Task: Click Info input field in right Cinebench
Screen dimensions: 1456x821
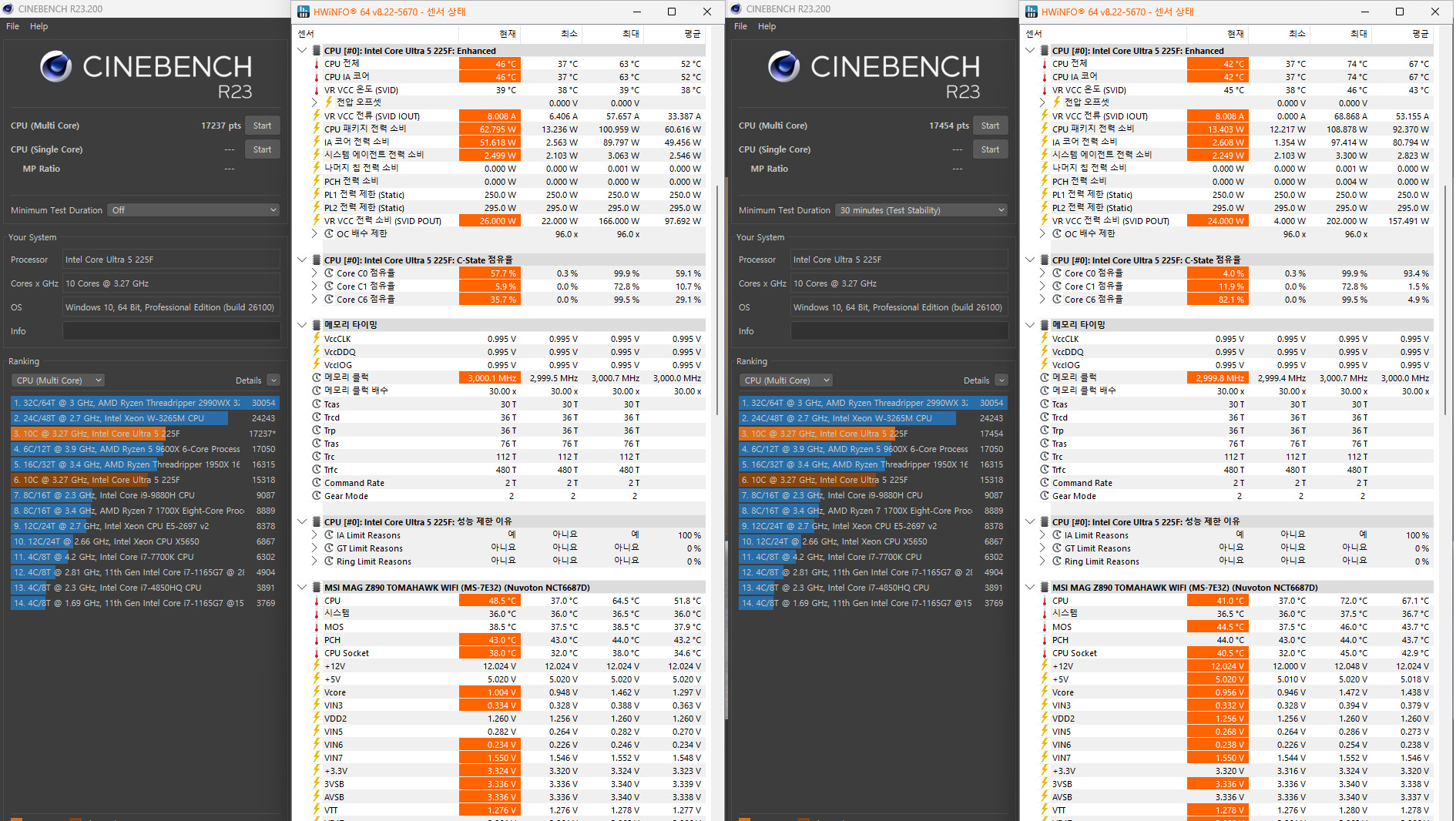Action: point(899,331)
